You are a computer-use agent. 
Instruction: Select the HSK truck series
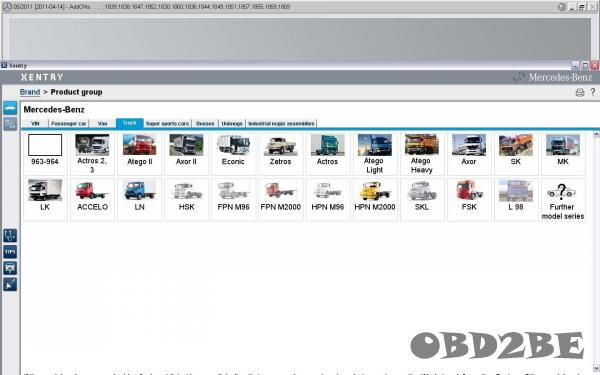(186, 200)
